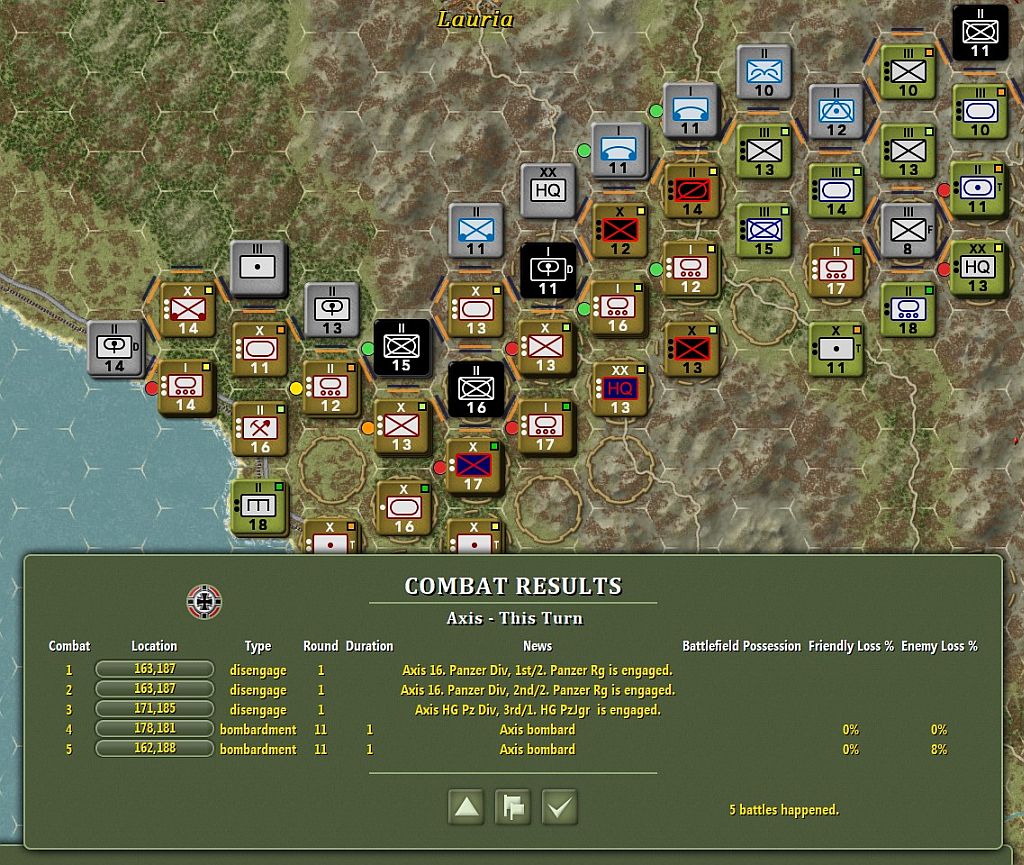Select tan I motorized counter strength 17
The width and height of the screenshot is (1024, 865).
click(x=545, y=427)
